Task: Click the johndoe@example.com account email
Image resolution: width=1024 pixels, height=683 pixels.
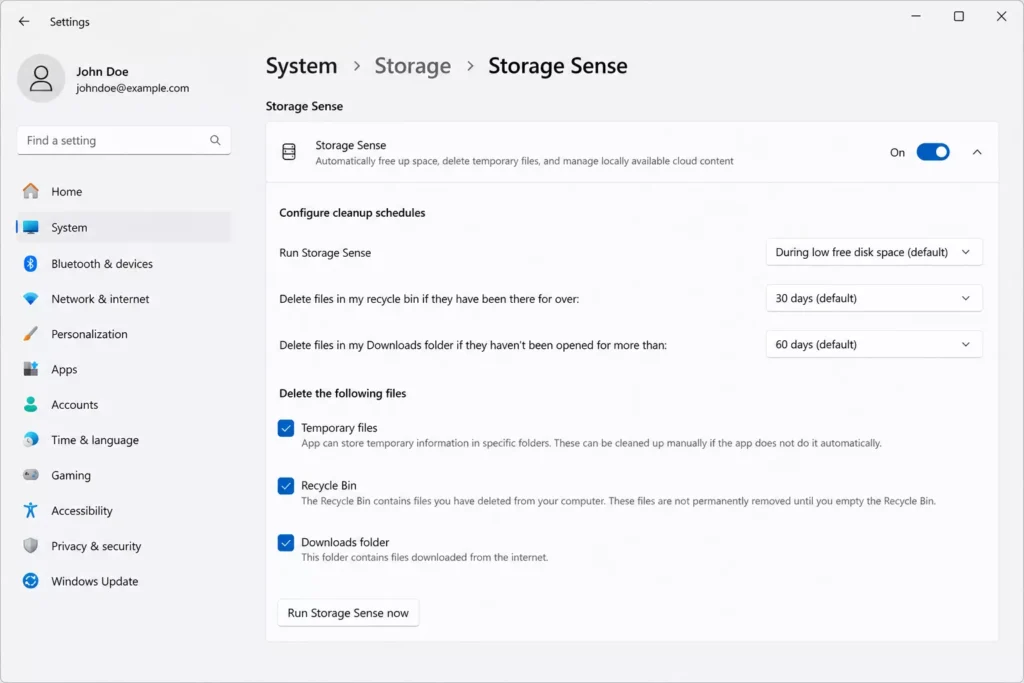Action: coord(133,87)
